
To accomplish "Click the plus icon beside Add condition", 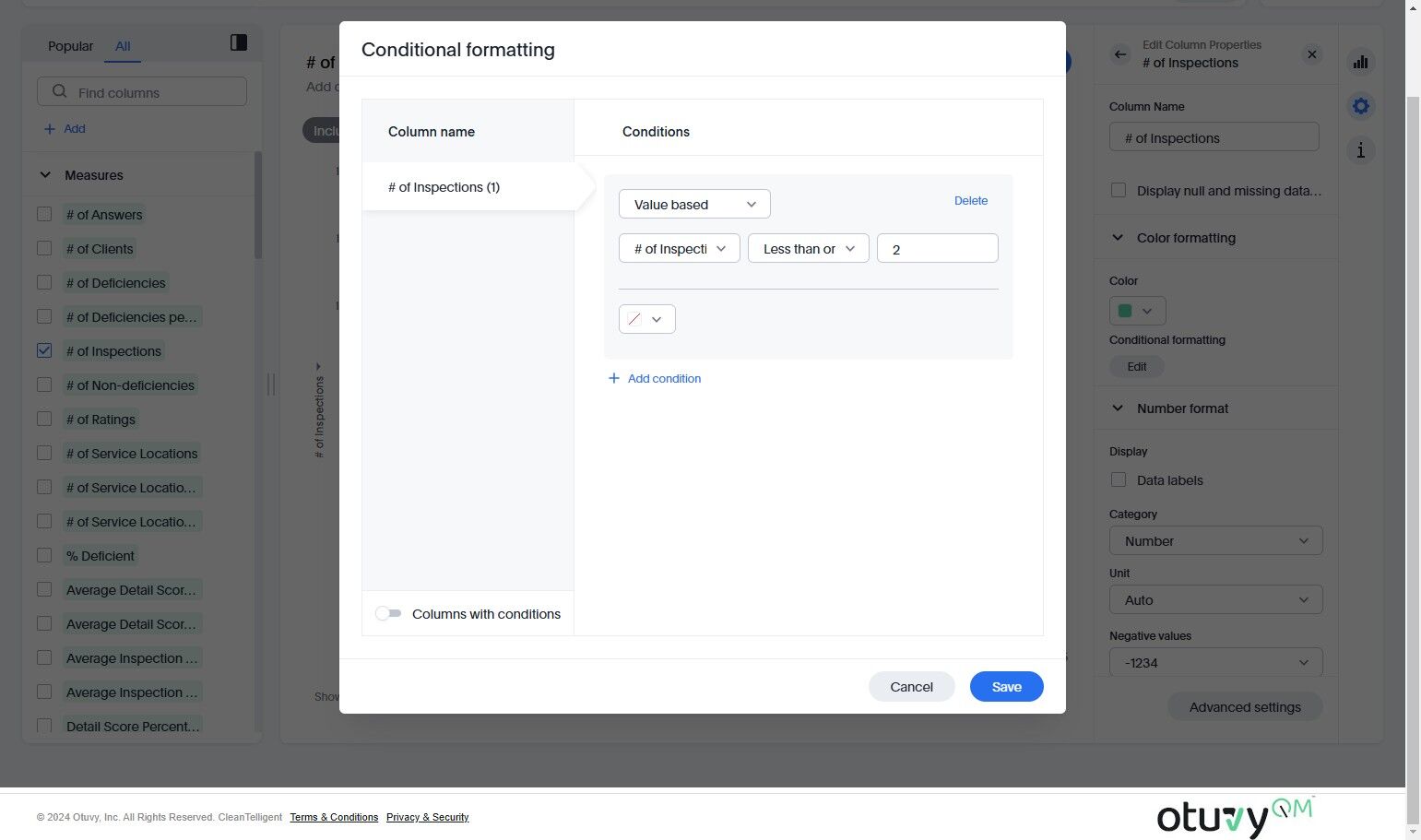I will point(614,378).
